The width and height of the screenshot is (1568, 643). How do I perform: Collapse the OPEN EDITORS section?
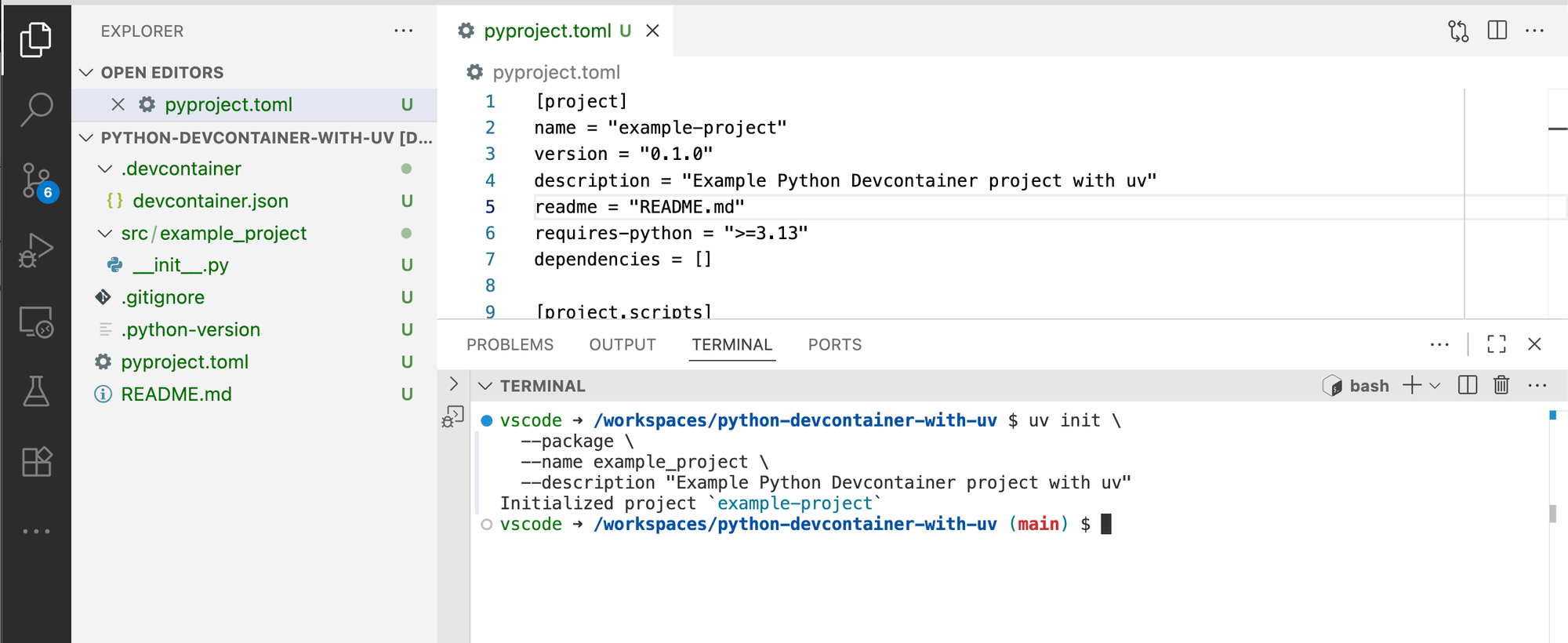click(87, 73)
